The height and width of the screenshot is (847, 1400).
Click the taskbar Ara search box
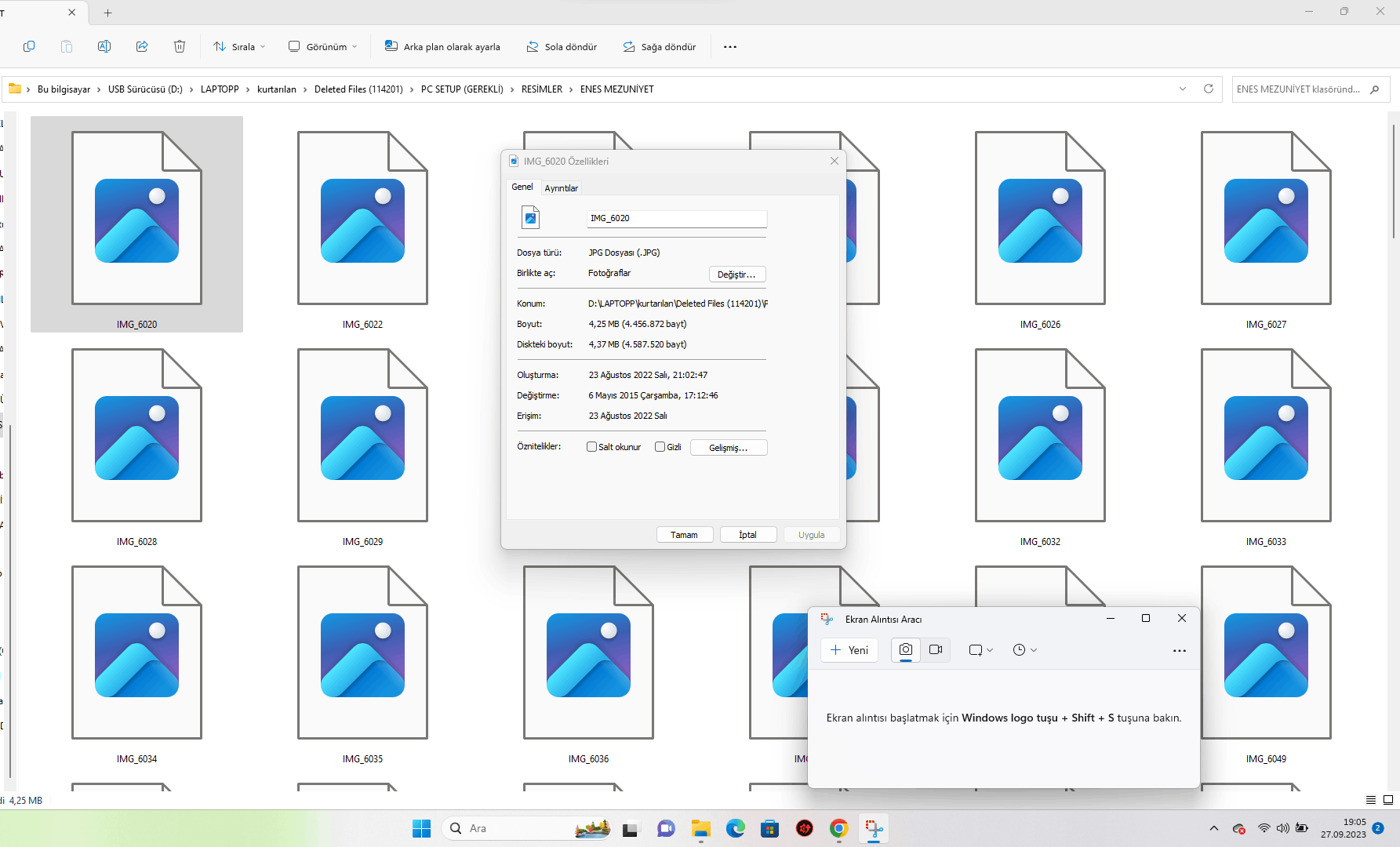pyautogui.click(x=526, y=828)
